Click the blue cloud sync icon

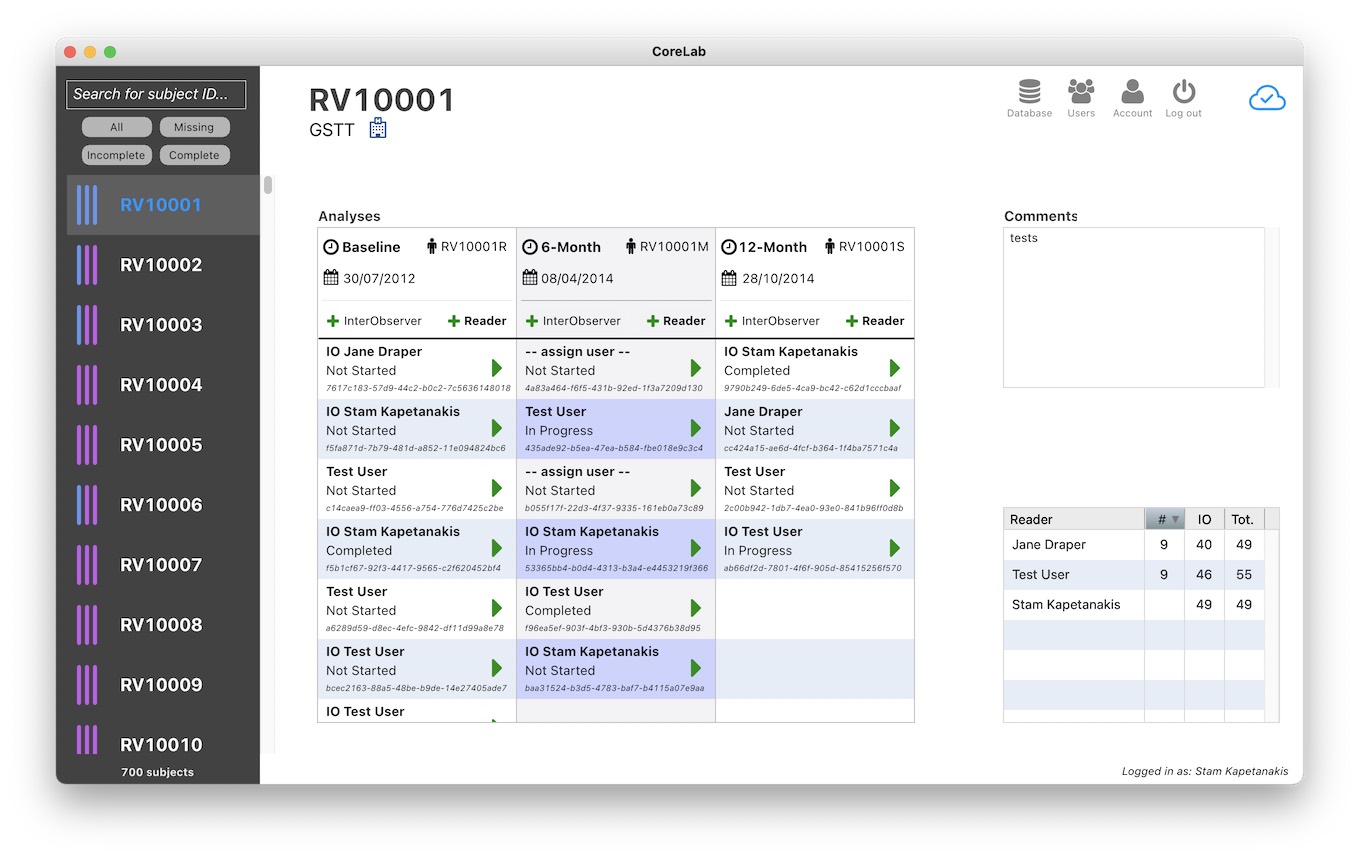coord(1267,98)
